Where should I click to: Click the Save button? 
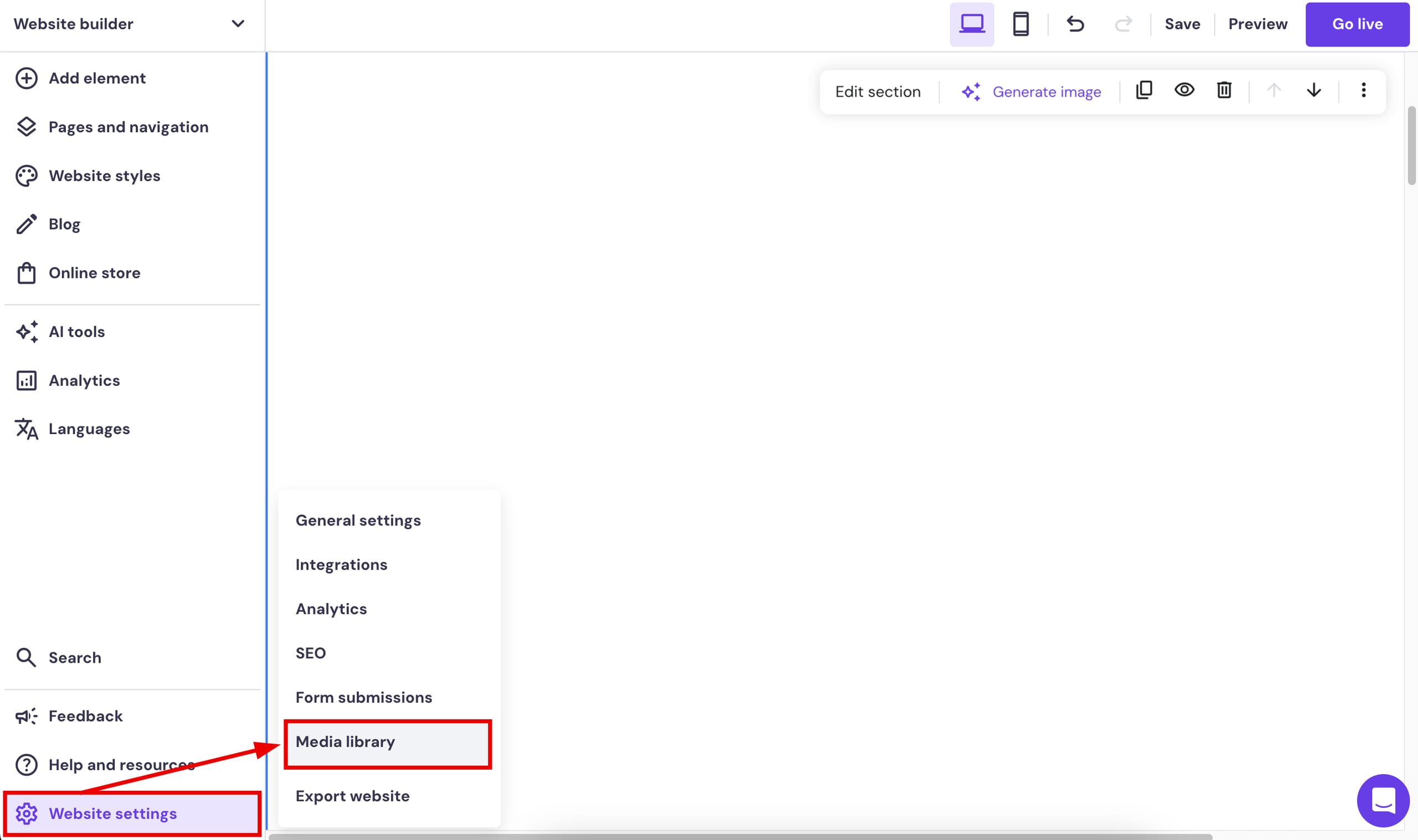[x=1182, y=24]
